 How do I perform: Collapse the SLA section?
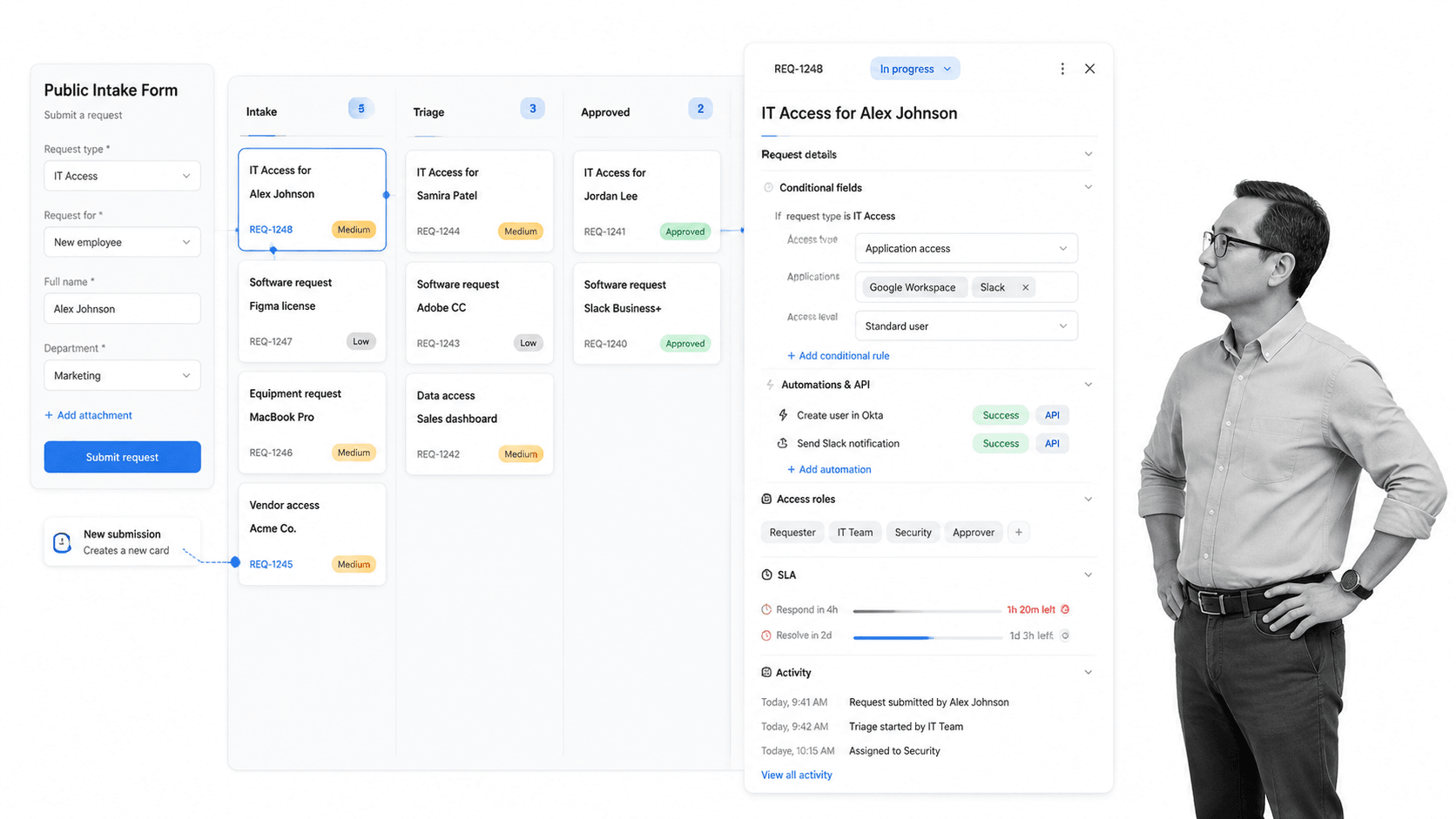(1088, 574)
